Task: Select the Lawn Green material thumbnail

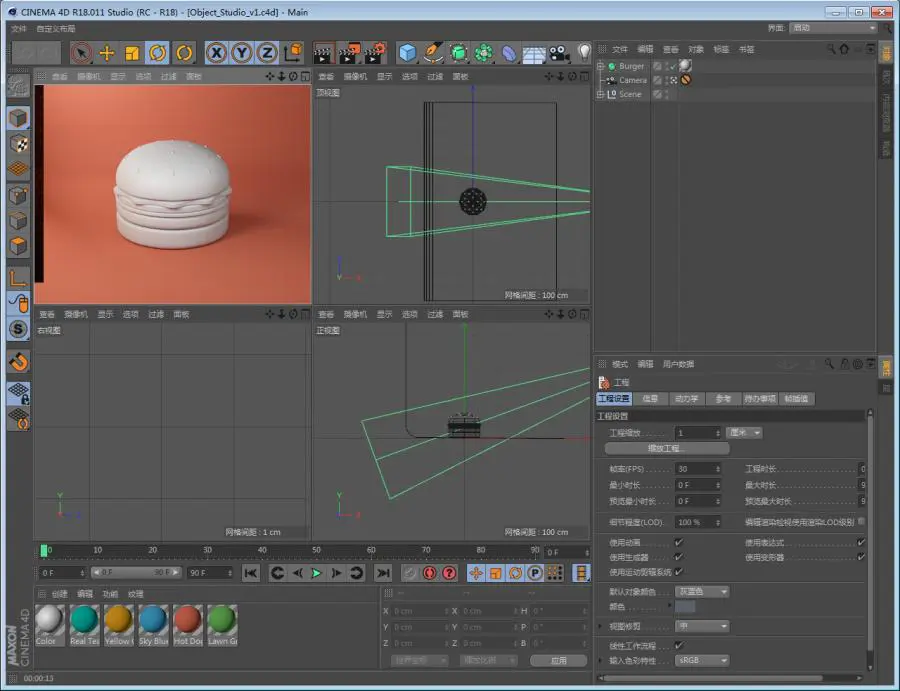Action: (x=222, y=624)
